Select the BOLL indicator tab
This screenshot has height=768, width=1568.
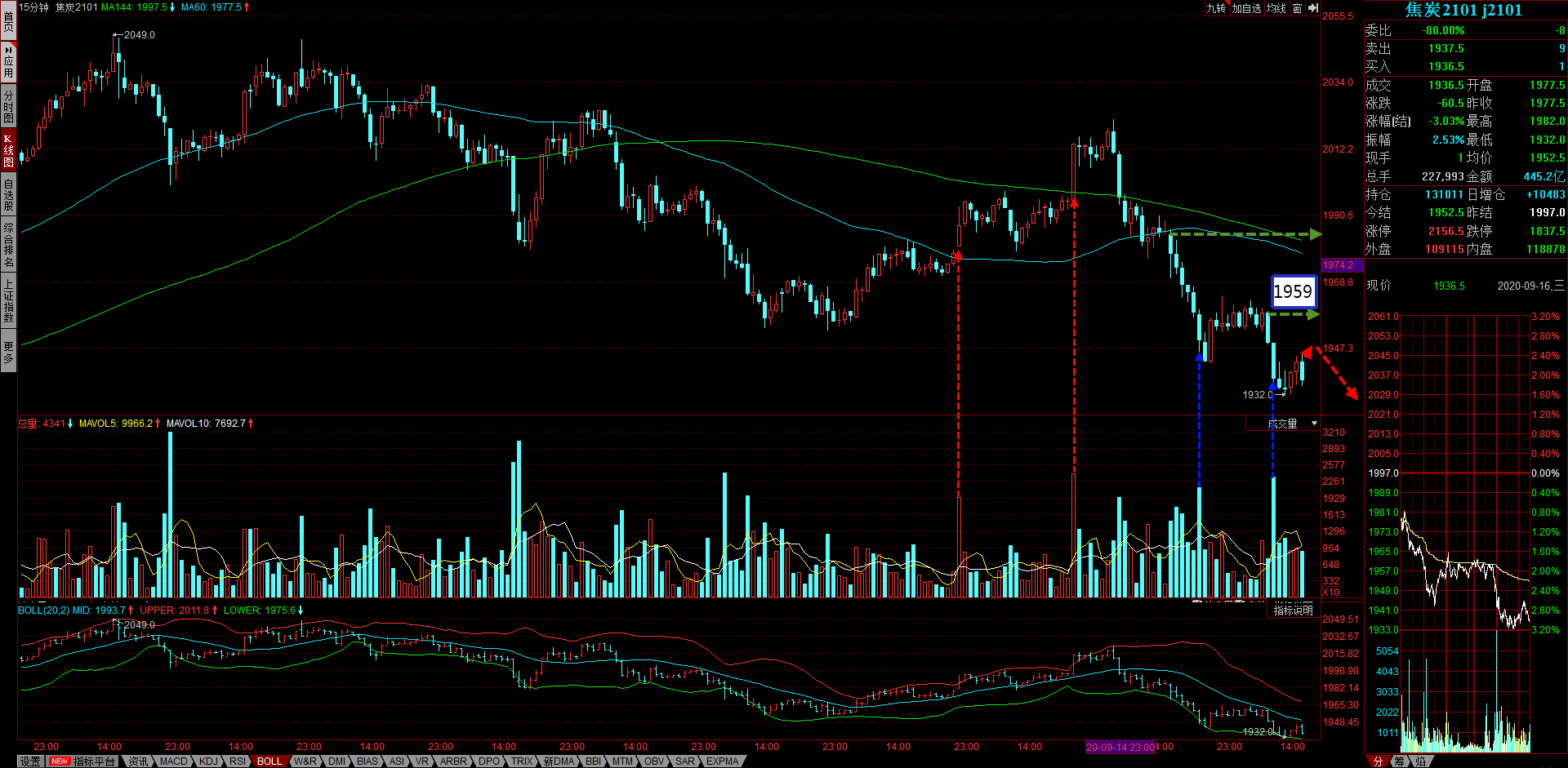tap(269, 761)
